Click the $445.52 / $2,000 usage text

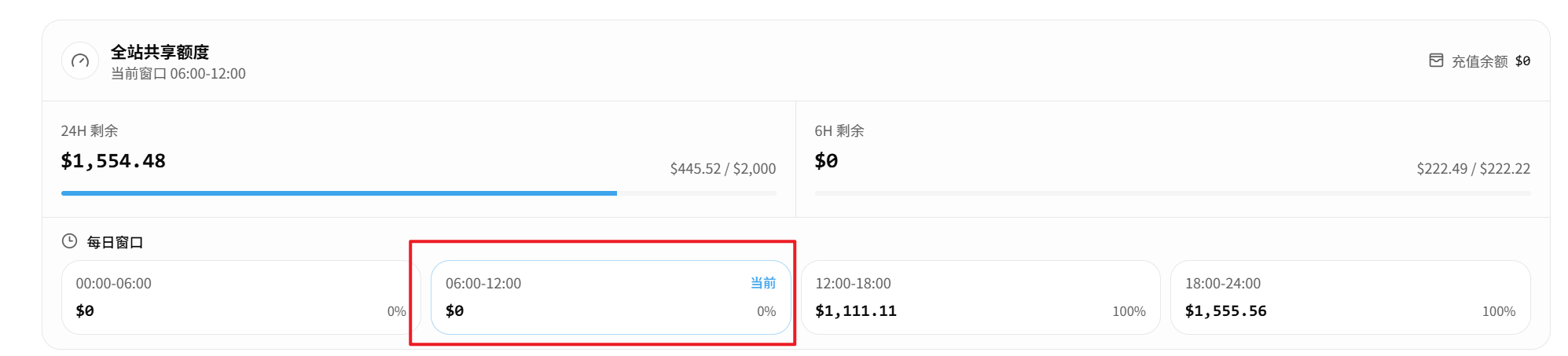click(723, 169)
